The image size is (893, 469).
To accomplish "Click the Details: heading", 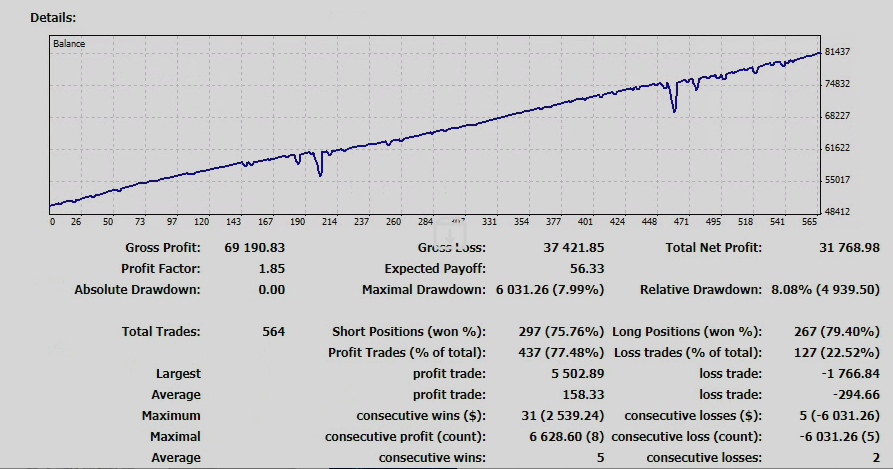I will click(53, 18).
